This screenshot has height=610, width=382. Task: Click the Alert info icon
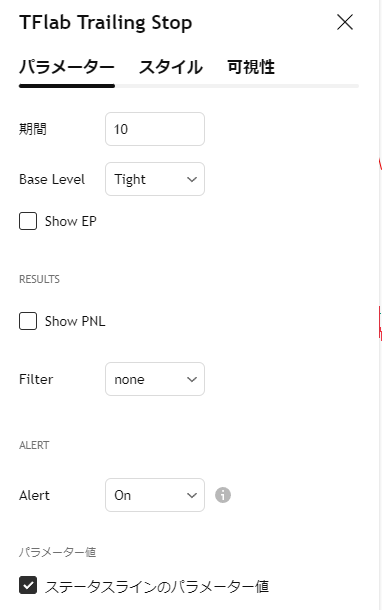223,495
